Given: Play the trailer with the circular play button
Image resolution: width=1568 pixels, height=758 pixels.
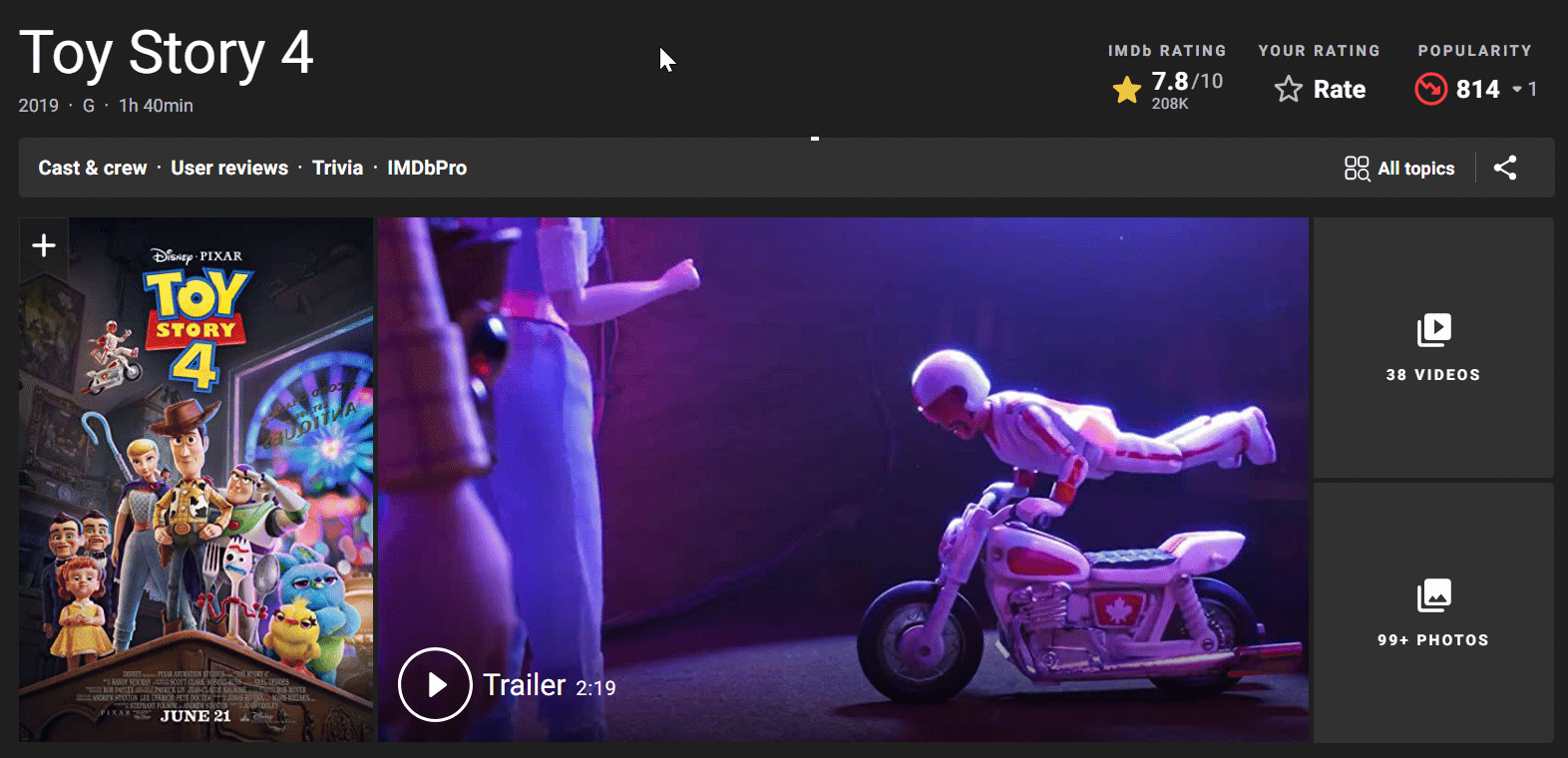Looking at the screenshot, I should 435,684.
